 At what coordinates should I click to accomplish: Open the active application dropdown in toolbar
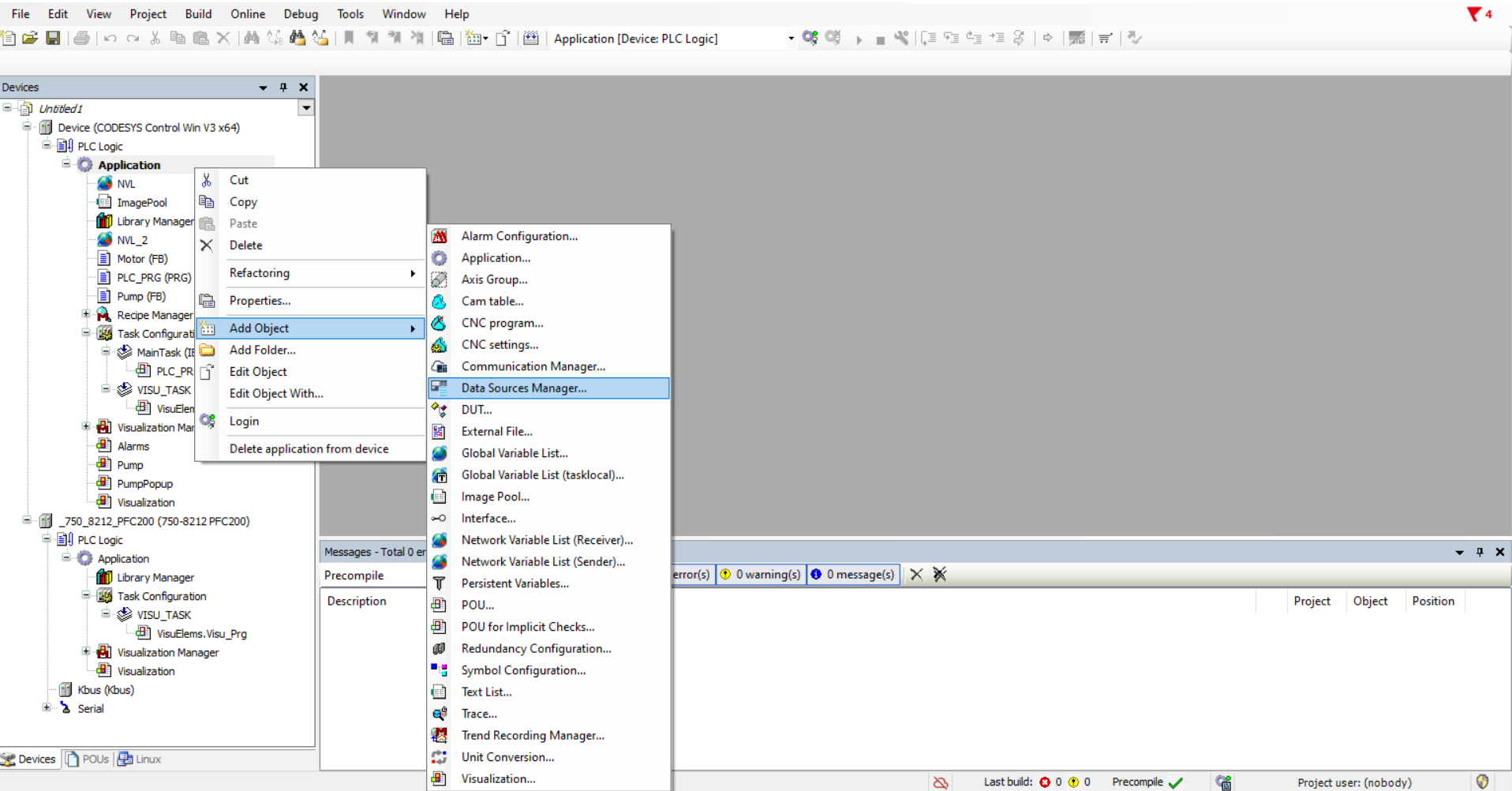coord(789,38)
